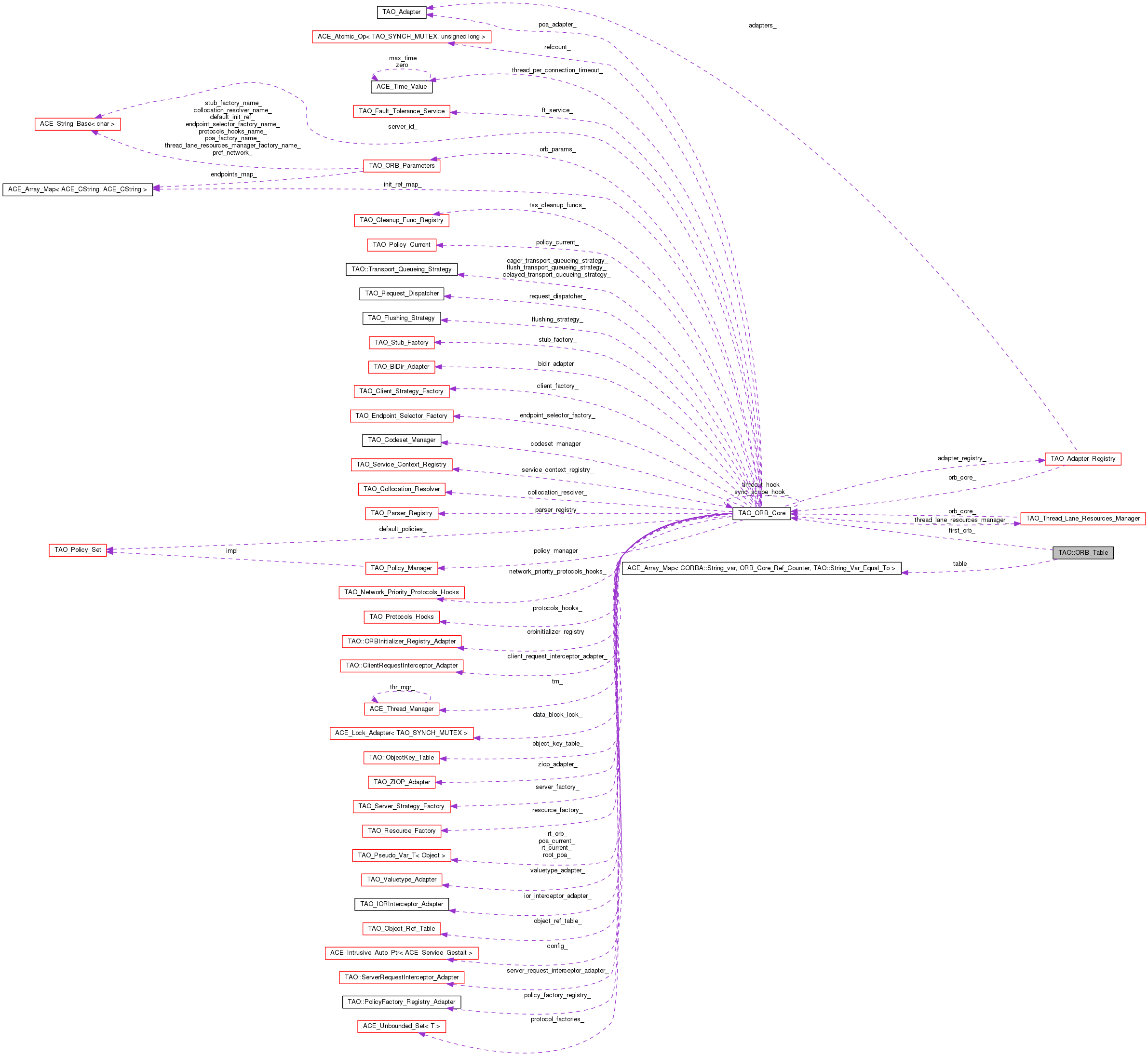This screenshot has width=1148, height=1056.
Task: Open TAO_ORB_Parameters node menu
Action: tap(405, 166)
